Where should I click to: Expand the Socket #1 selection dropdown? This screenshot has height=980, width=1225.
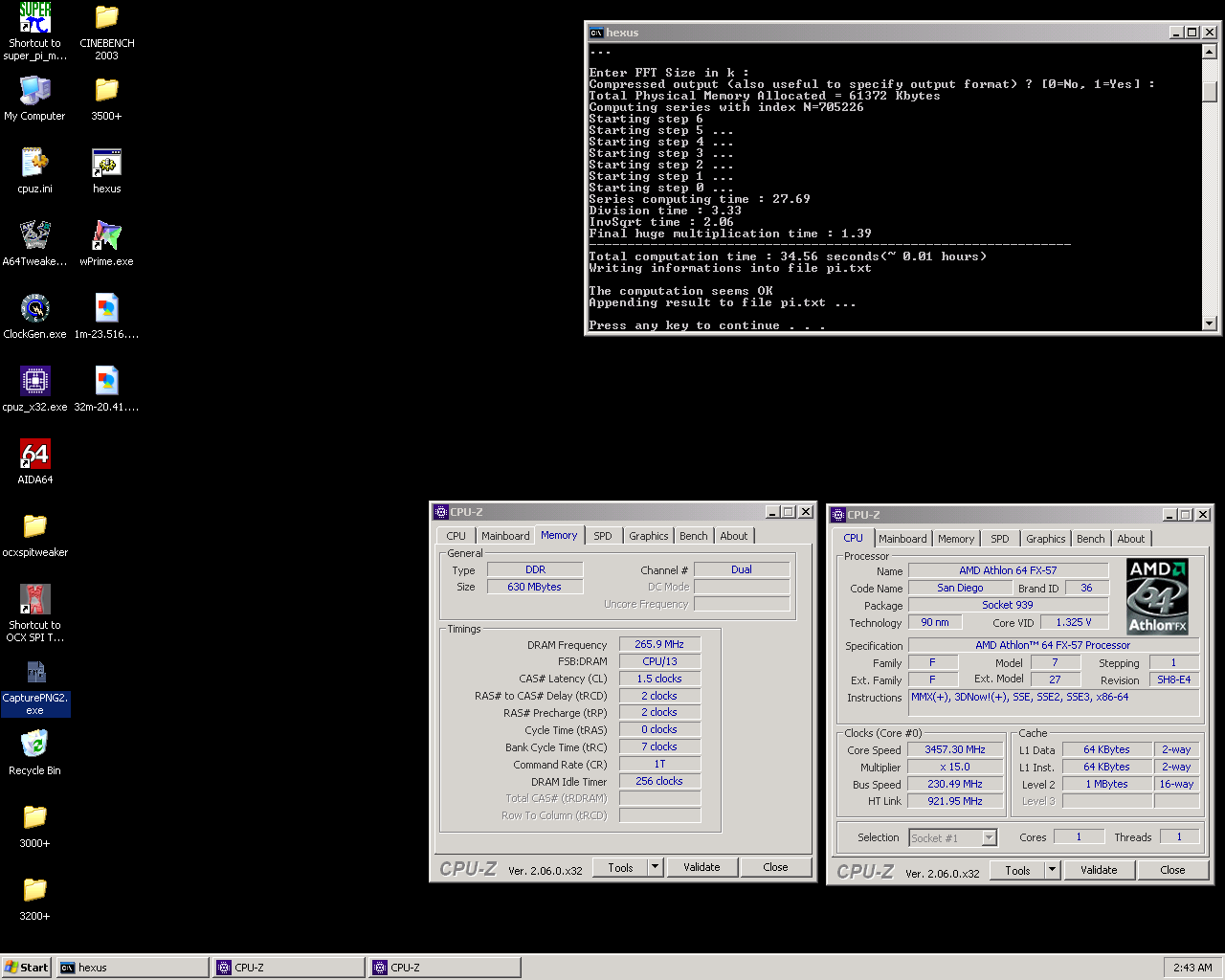coord(990,838)
